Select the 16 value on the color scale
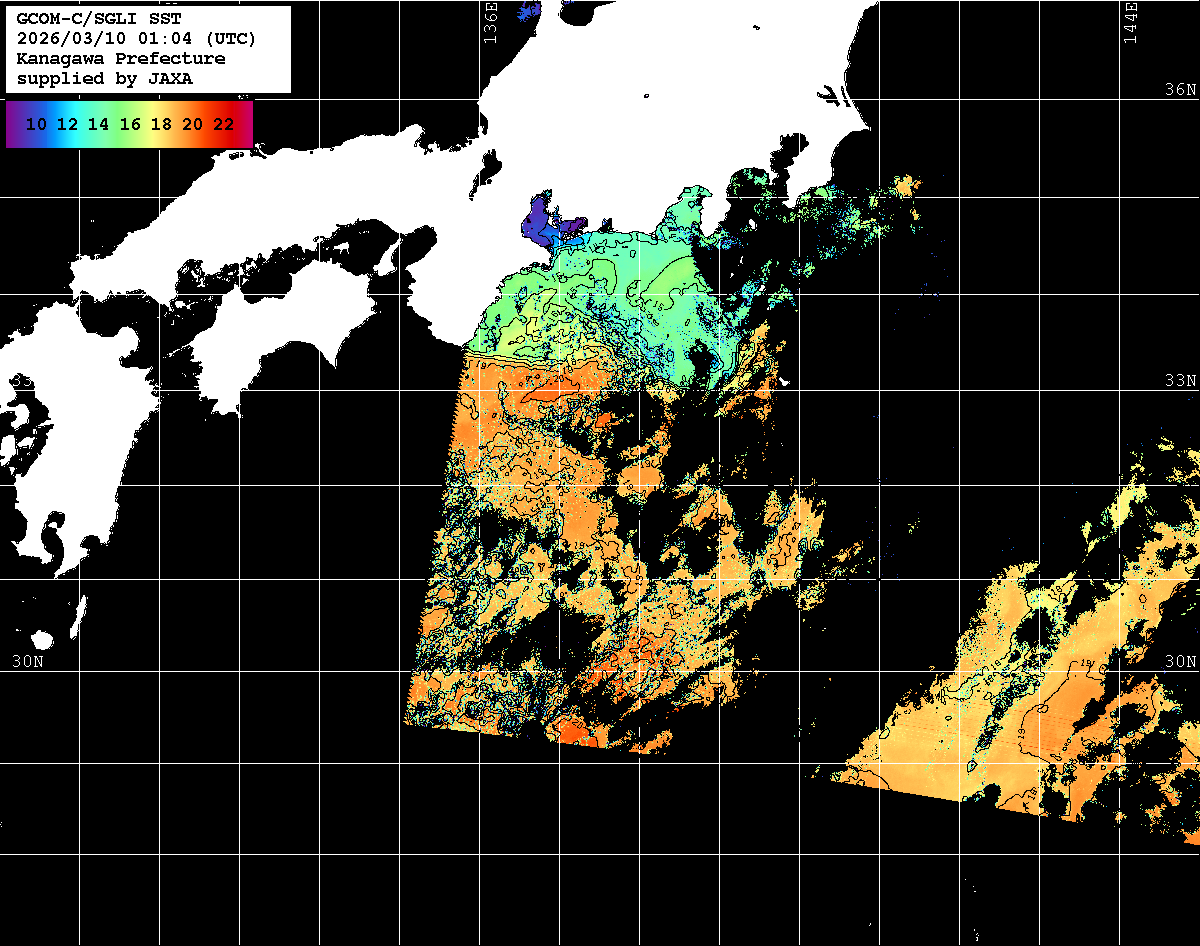 [130, 124]
